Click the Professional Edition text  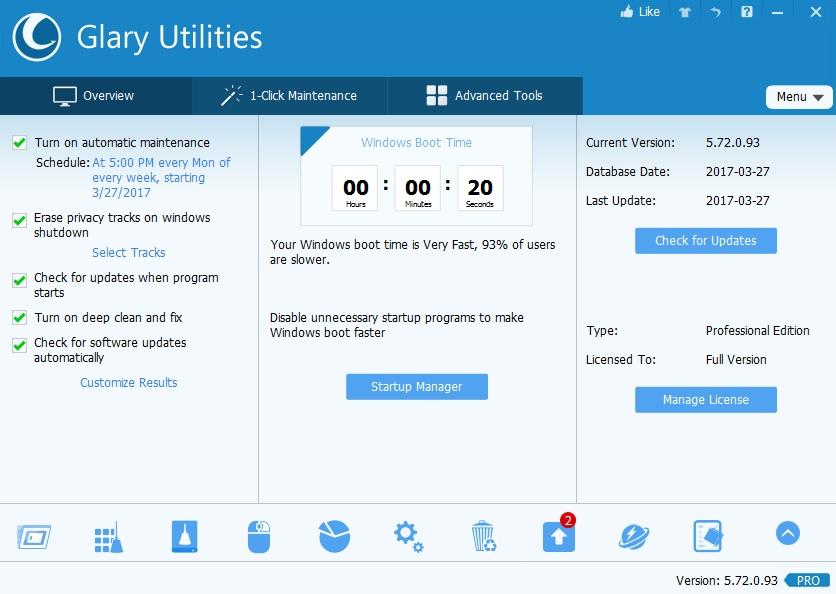point(757,331)
